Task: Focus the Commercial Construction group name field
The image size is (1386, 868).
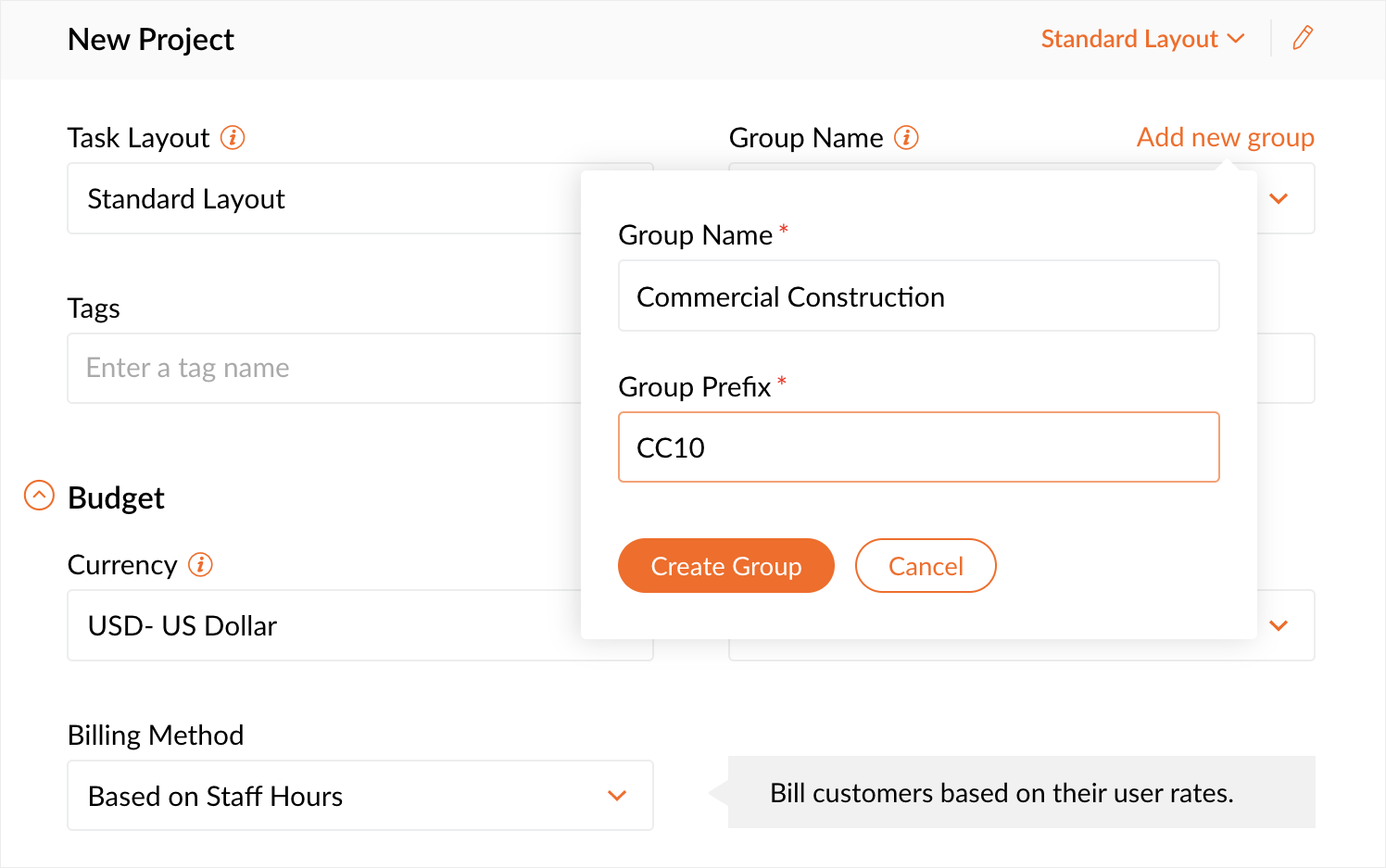Action: coord(917,296)
